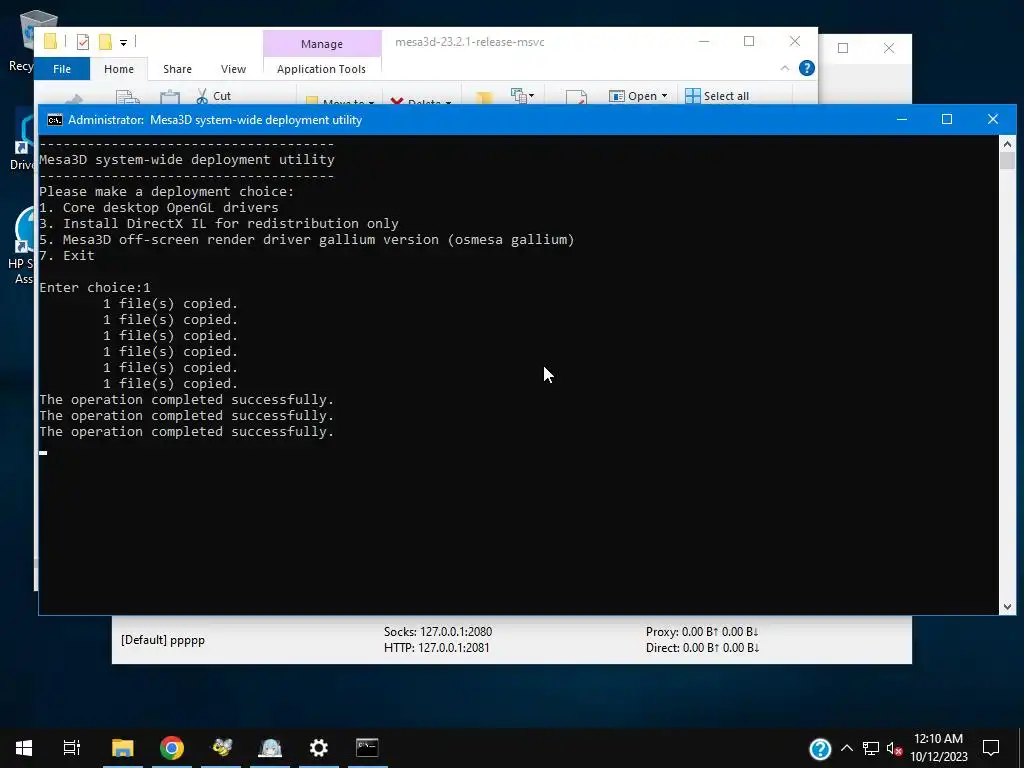Open the Action Center notifications icon
Viewport: 1024px width, 768px height.
991,748
